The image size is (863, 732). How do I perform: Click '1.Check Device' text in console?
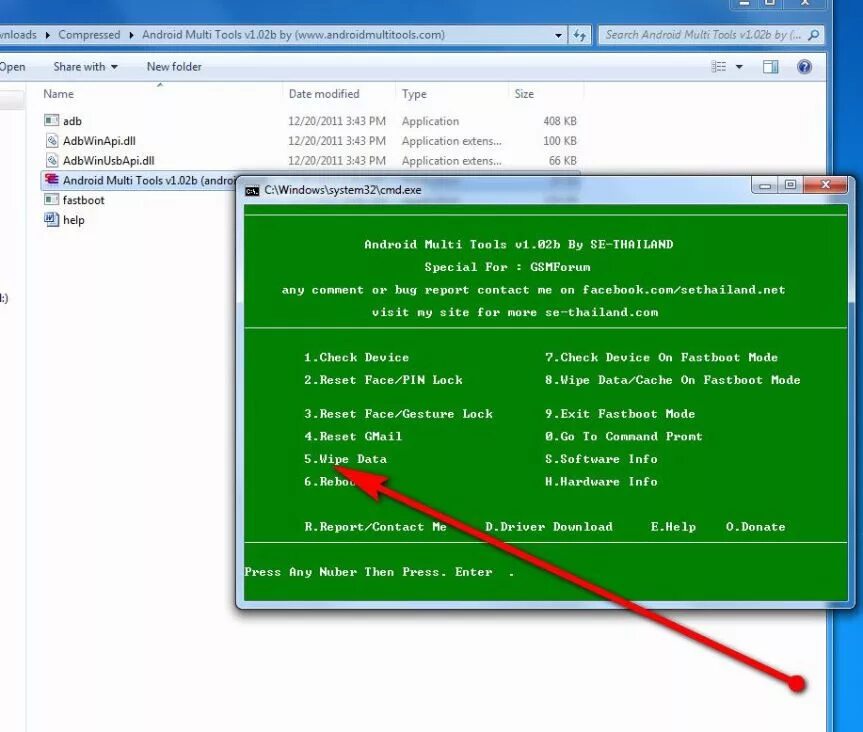[356, 357]
